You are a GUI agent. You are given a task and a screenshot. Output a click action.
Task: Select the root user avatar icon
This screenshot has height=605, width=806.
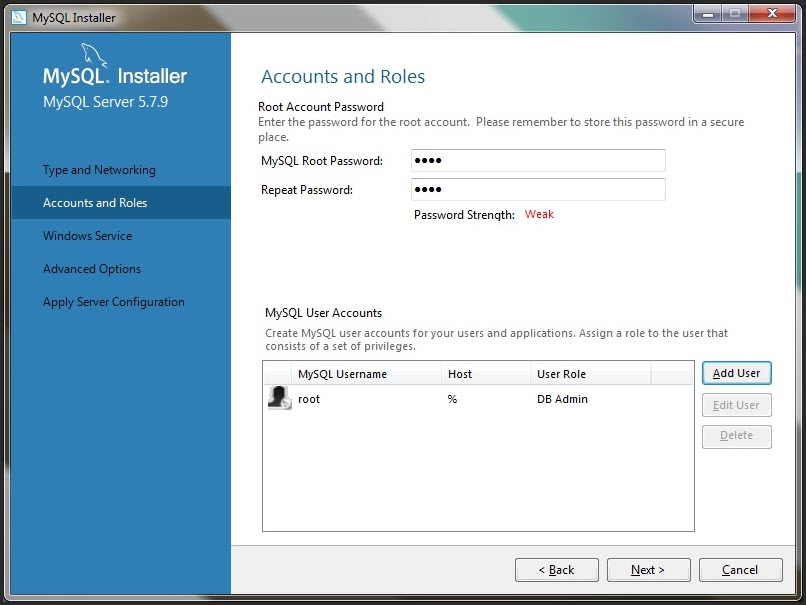280,398
